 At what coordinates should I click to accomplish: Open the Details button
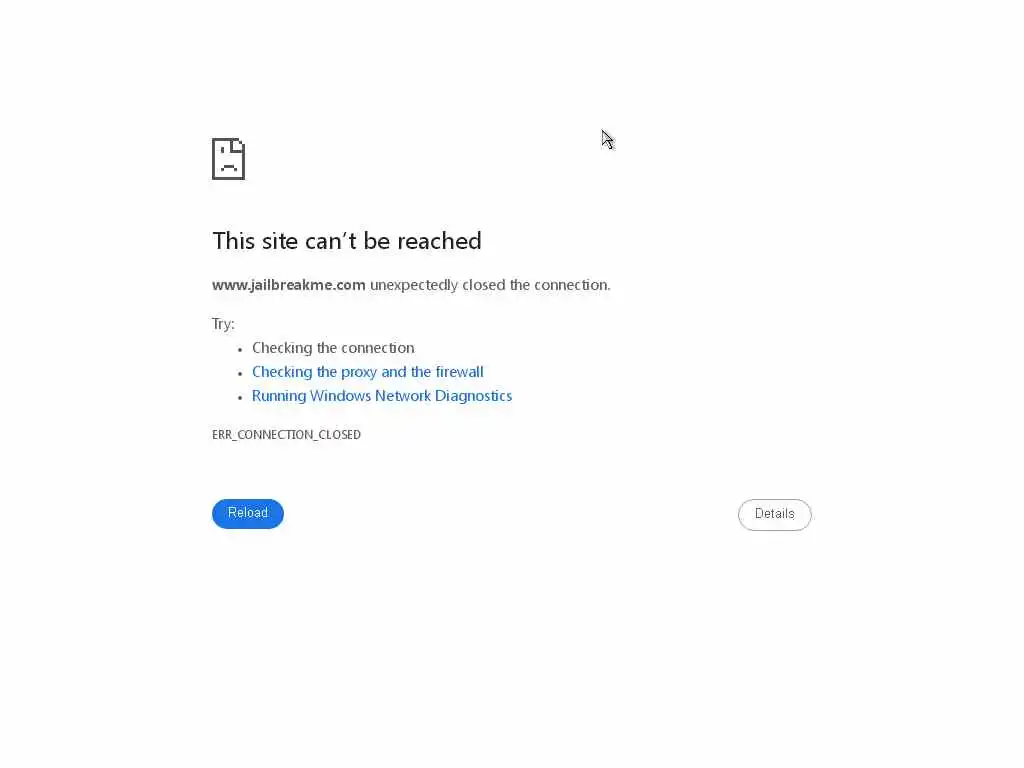[775, 515]
